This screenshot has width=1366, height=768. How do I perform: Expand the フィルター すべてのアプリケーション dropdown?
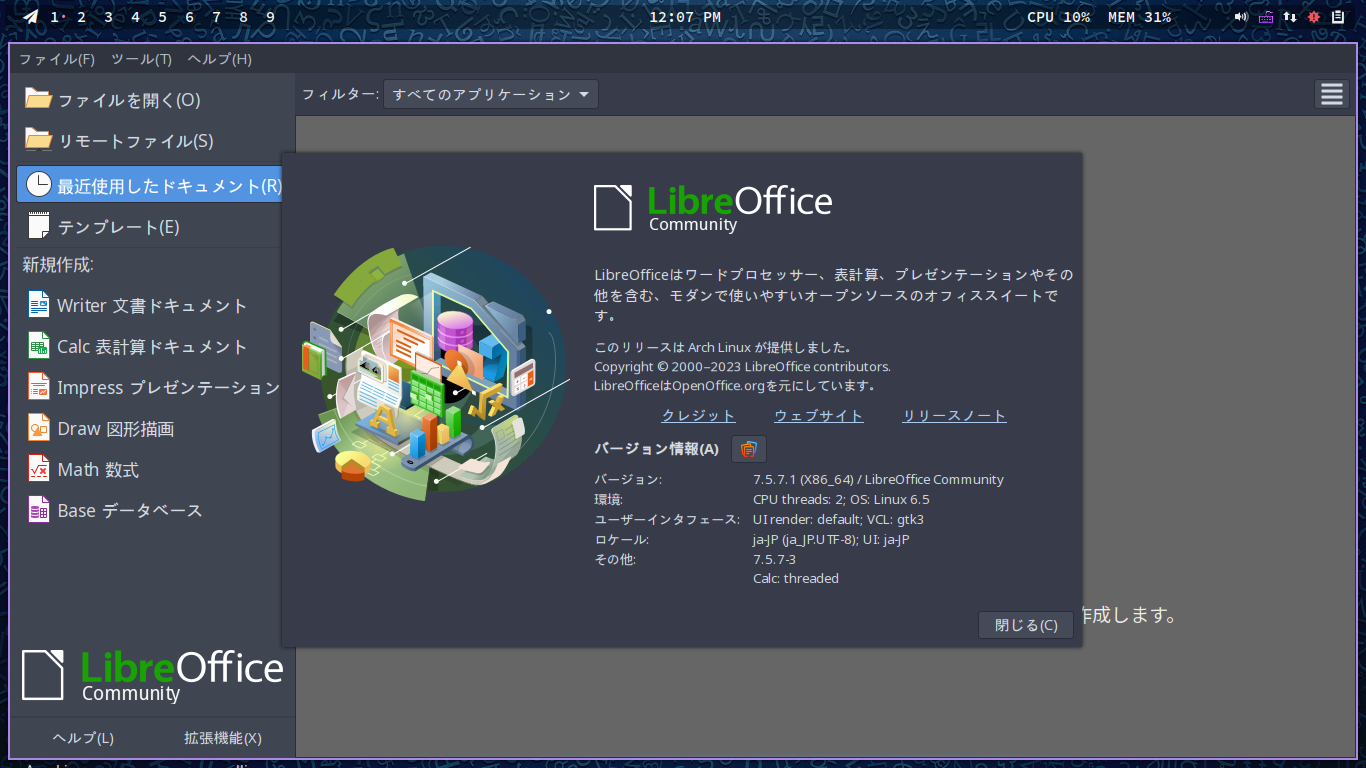(x=490, y=94)
